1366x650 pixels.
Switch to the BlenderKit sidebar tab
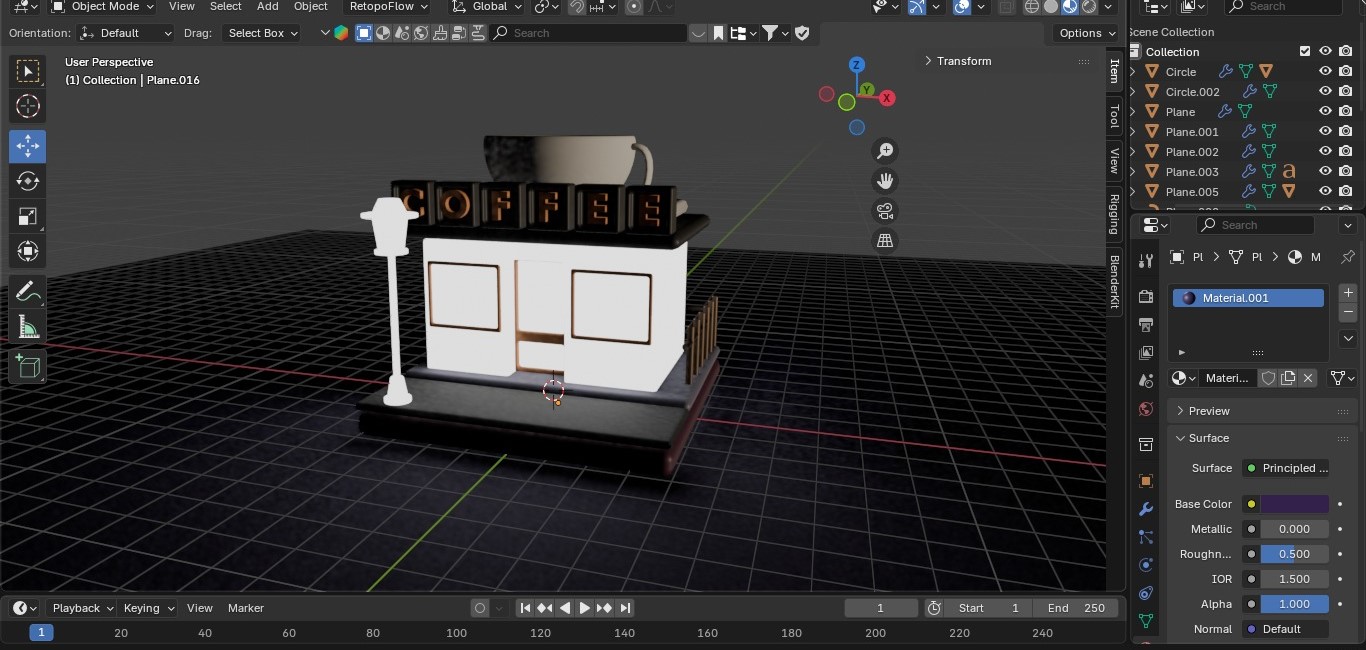coord(1114,281)
